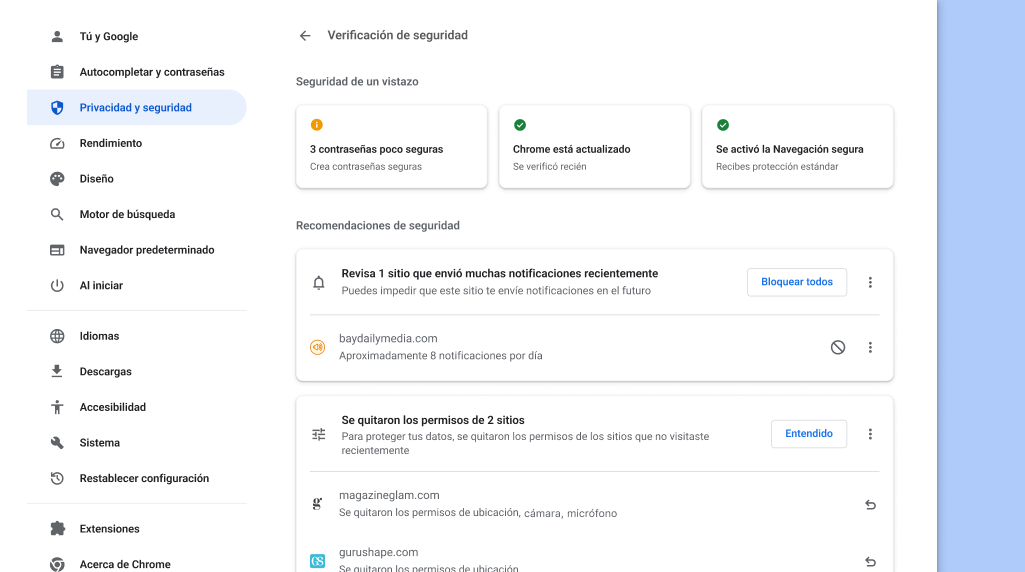Click the restore clock icon for Restablecer configuración
This screenshot has width=1025, height=572.
tap(58, 479)
